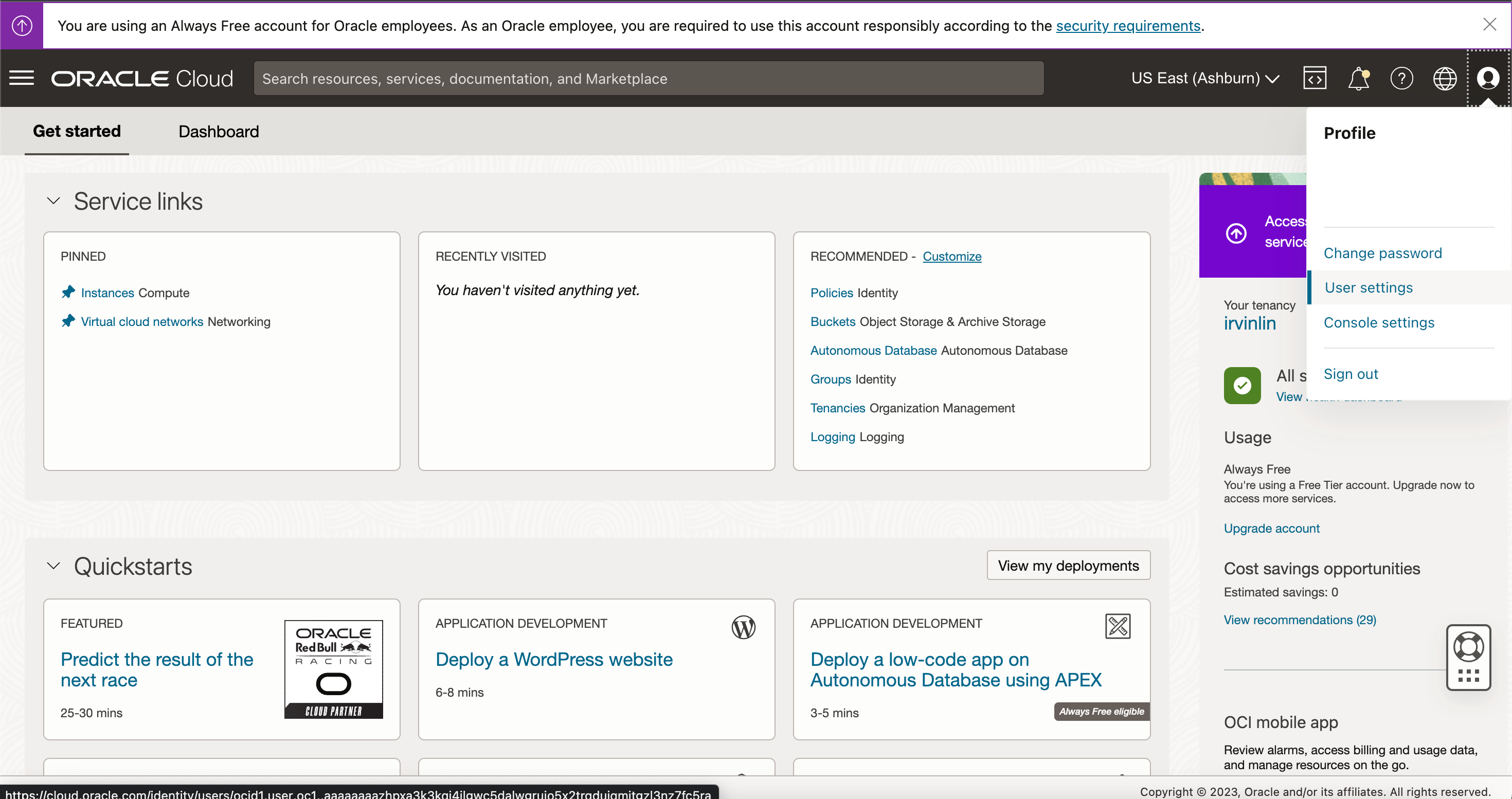
Task: Click the APEX low-code app icon
Action: coord(1118,627)
